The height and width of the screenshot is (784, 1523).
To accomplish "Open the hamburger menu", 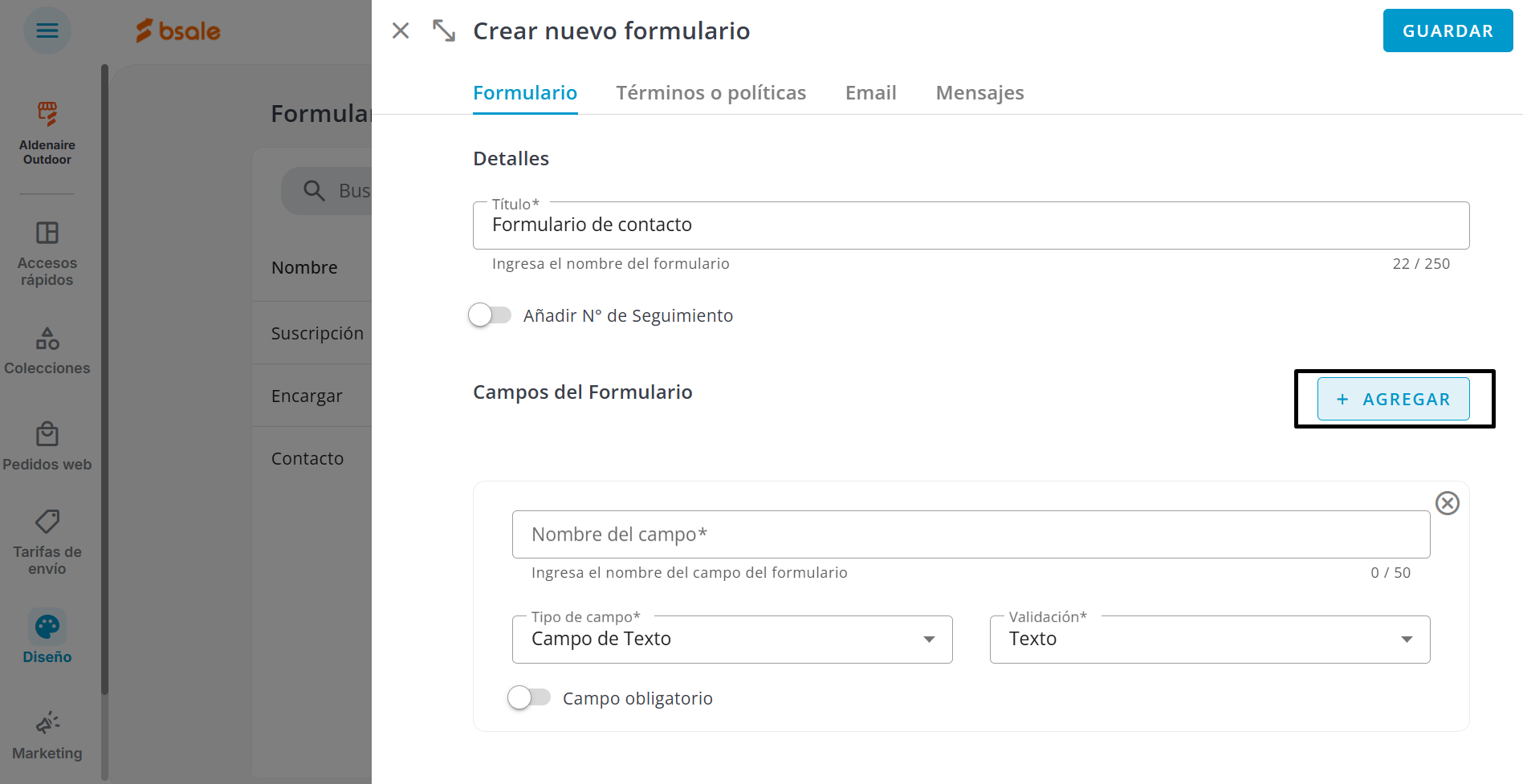I will (x=47, y=30).
